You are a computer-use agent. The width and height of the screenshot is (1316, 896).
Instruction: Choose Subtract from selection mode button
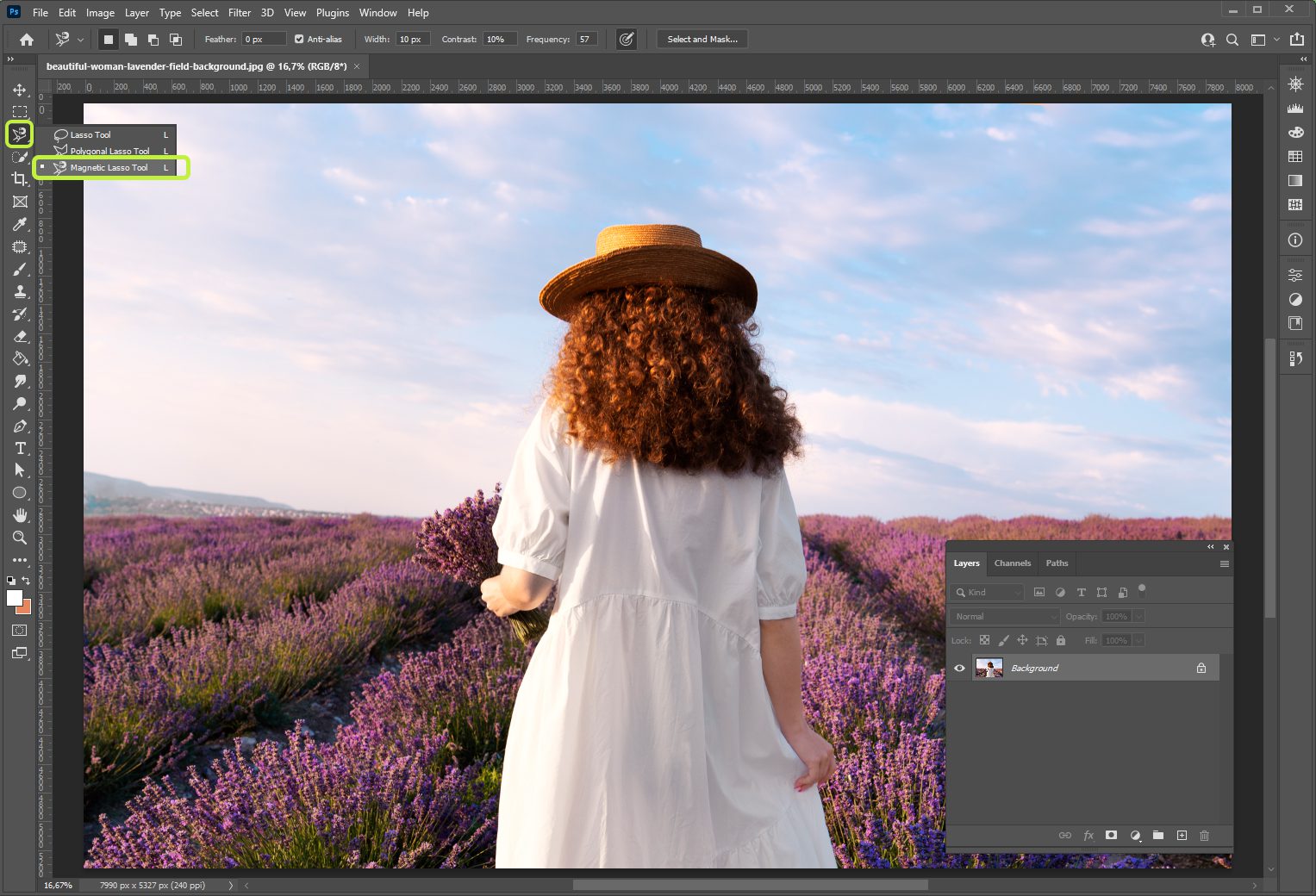tap(153, 40)
